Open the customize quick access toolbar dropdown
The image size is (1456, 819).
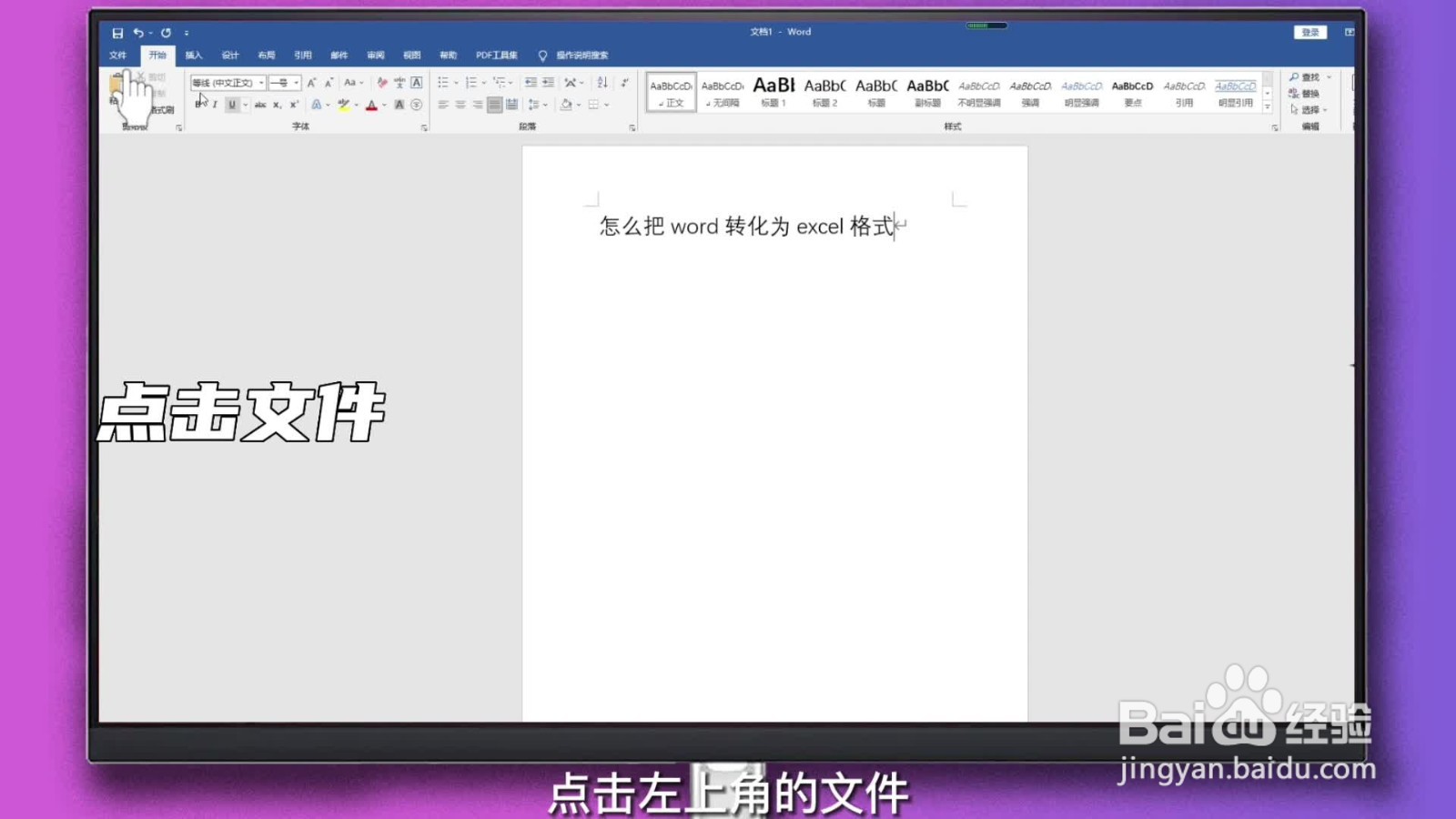tap(187, 33)
